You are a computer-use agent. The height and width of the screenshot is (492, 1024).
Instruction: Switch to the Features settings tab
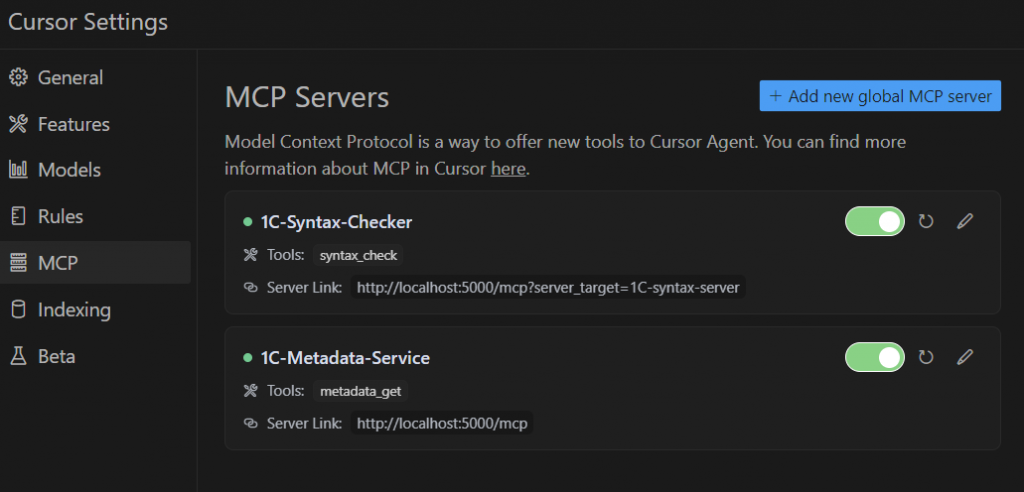(x=95, y=123)
